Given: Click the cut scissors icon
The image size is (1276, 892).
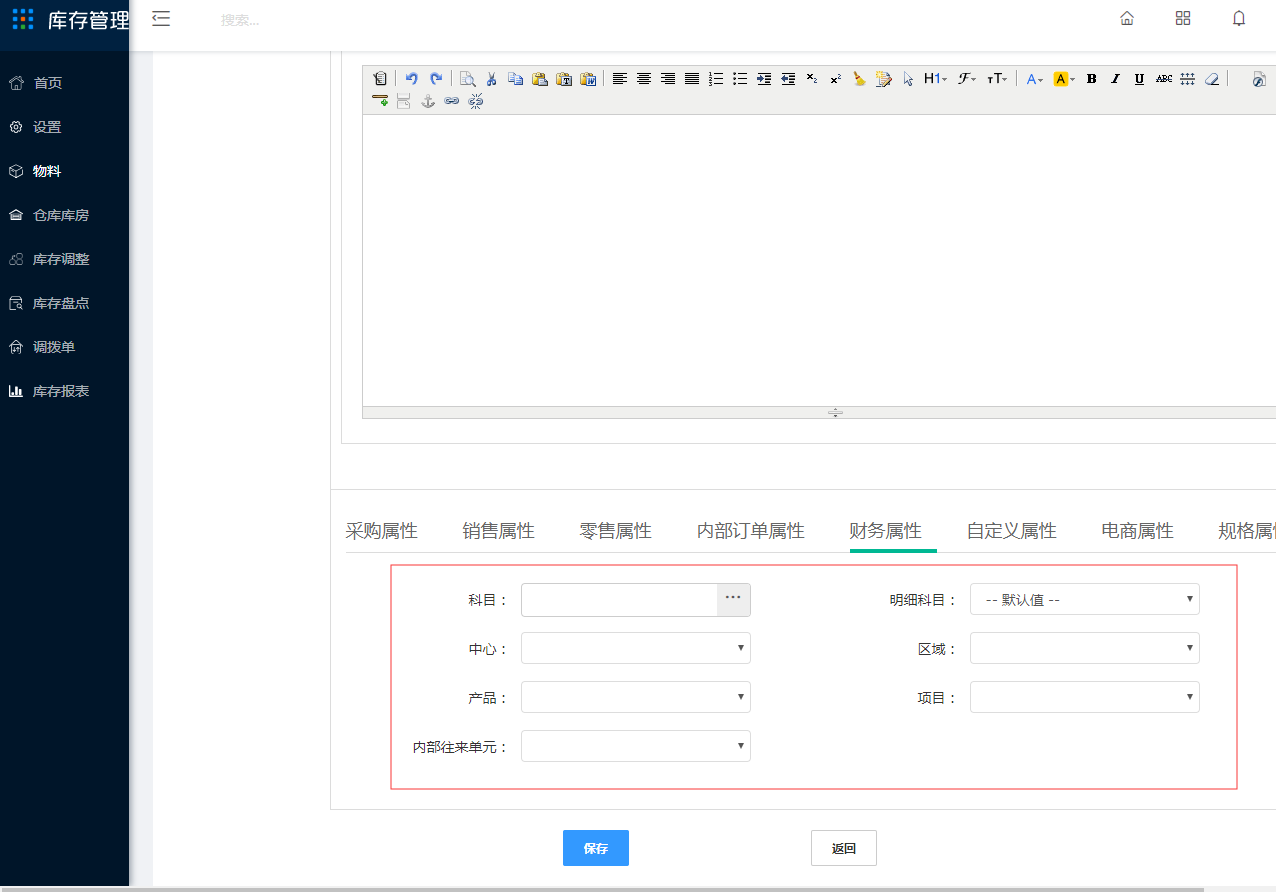Looking at the screenshot, I should coord(491,79).
